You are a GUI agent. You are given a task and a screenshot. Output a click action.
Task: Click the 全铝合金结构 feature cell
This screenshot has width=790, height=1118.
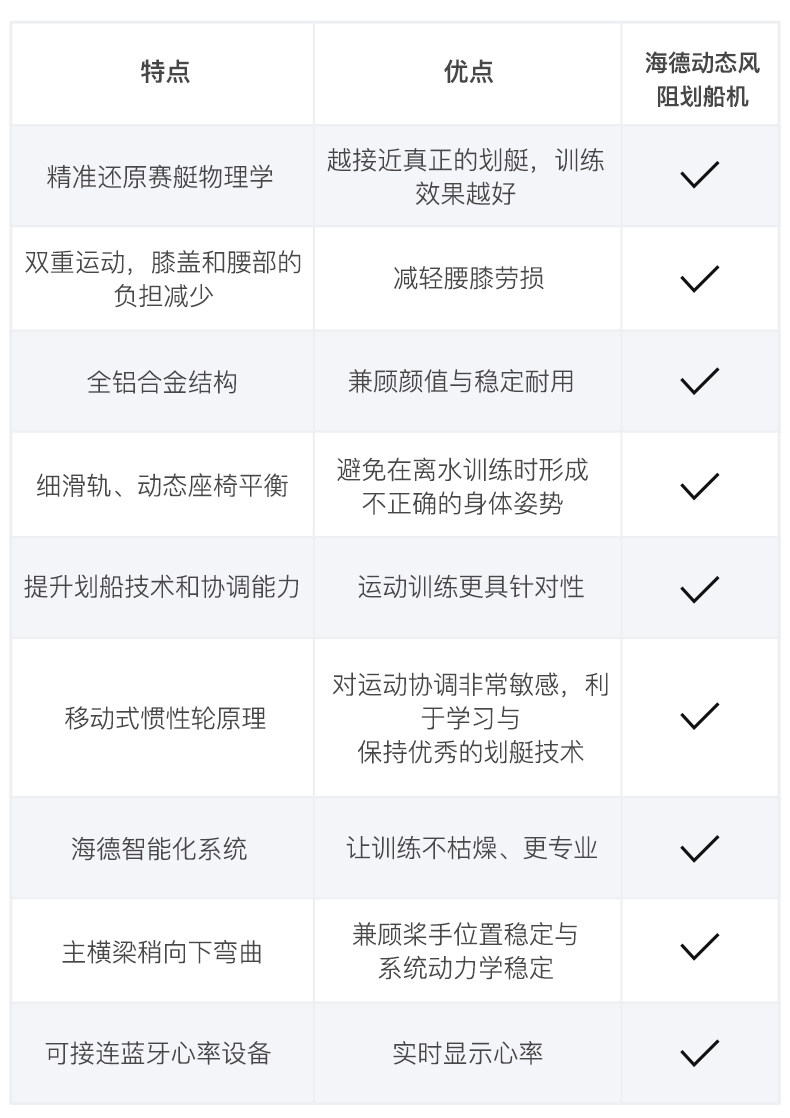tap(162, 382)
